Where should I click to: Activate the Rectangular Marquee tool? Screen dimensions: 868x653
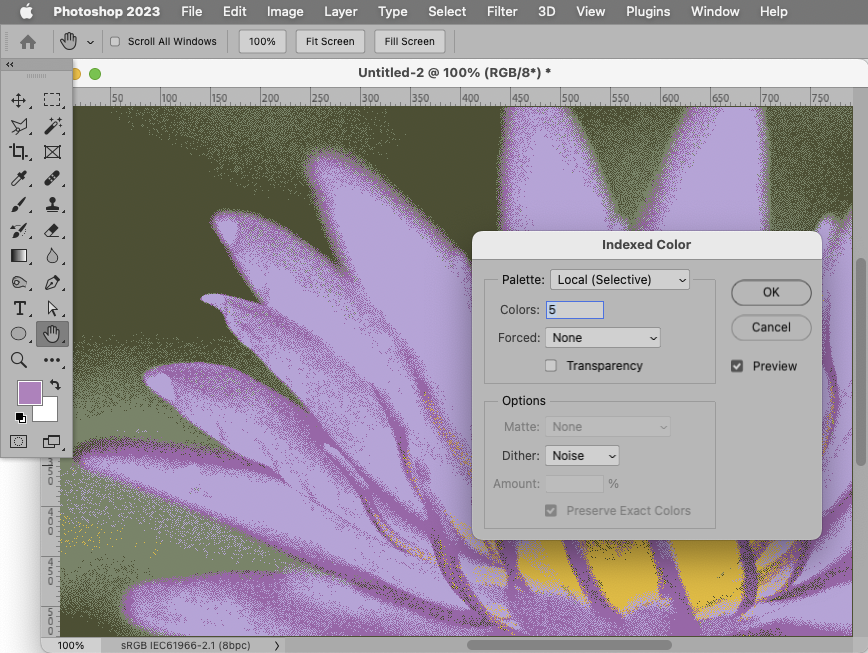pos(52,100)
